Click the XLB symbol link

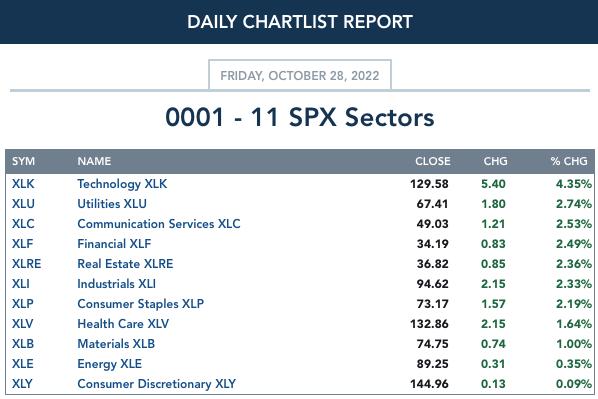point(23,344)
